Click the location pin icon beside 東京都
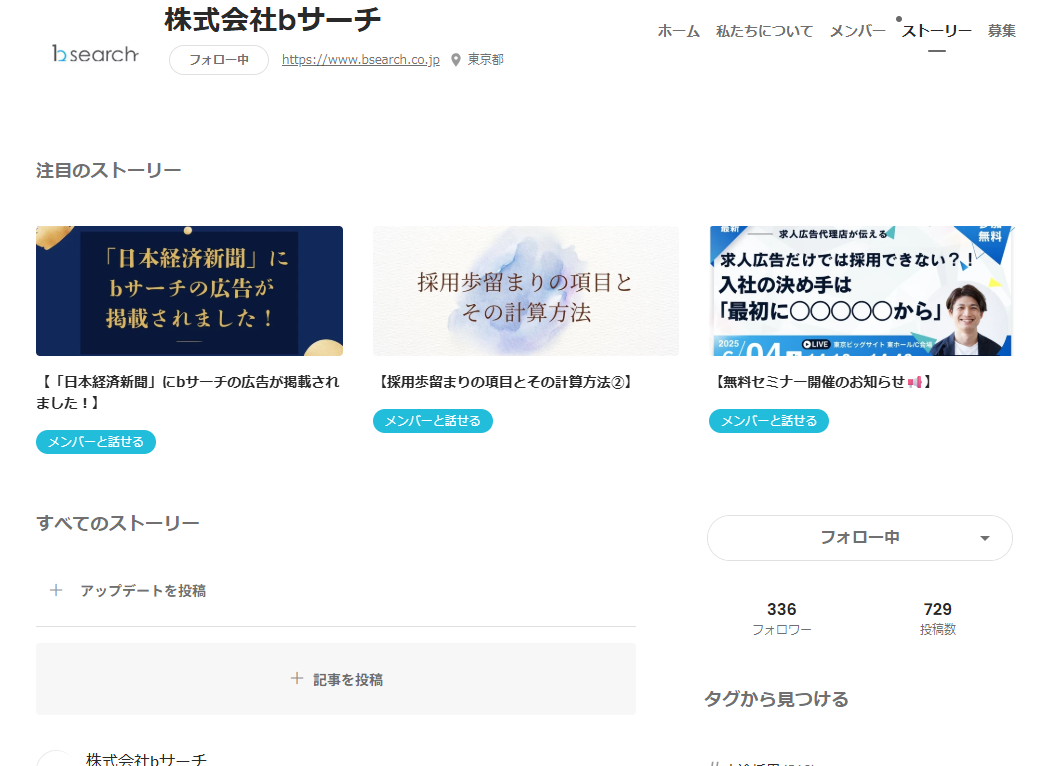This screenshot has width=1063, height=766. [x=456, y=60]
